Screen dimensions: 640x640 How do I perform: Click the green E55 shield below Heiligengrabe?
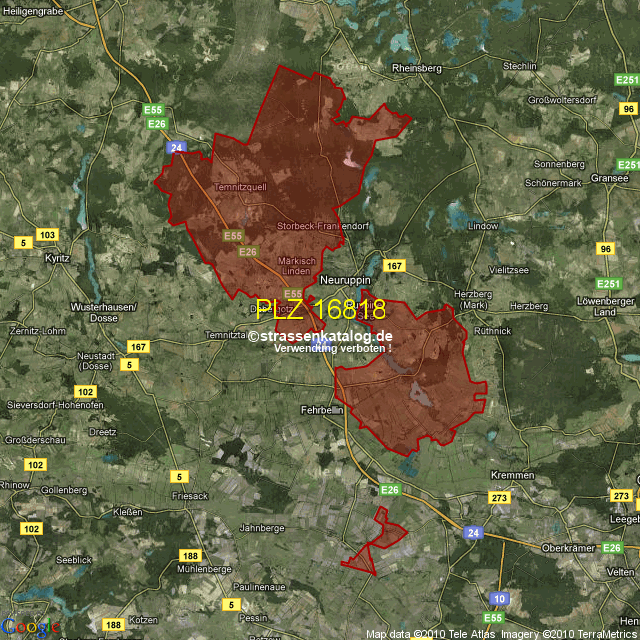153,109
